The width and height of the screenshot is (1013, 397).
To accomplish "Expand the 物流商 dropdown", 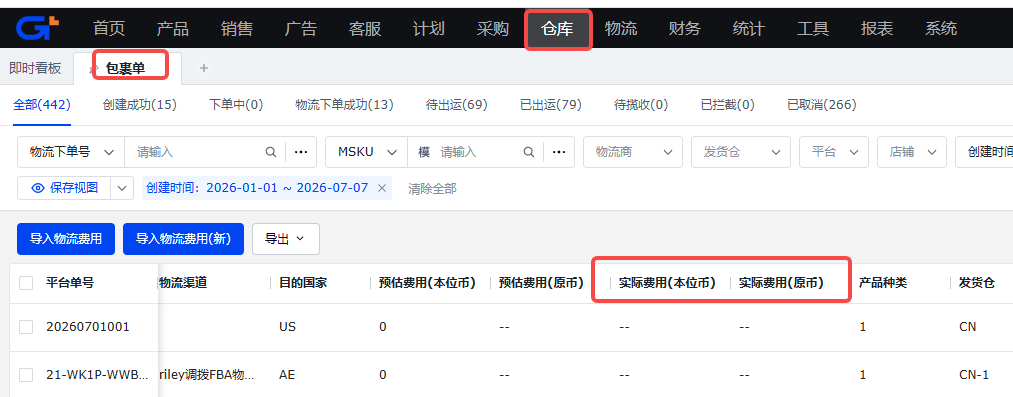I will [633, 152].
